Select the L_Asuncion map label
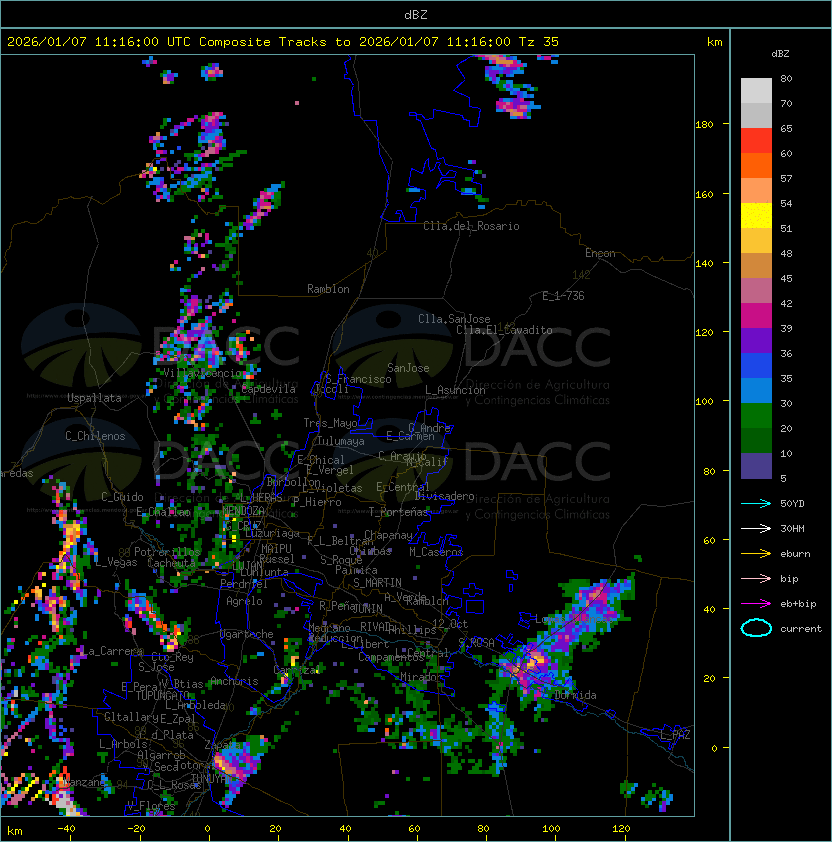The image size is (832, 842). pos(455,390)
